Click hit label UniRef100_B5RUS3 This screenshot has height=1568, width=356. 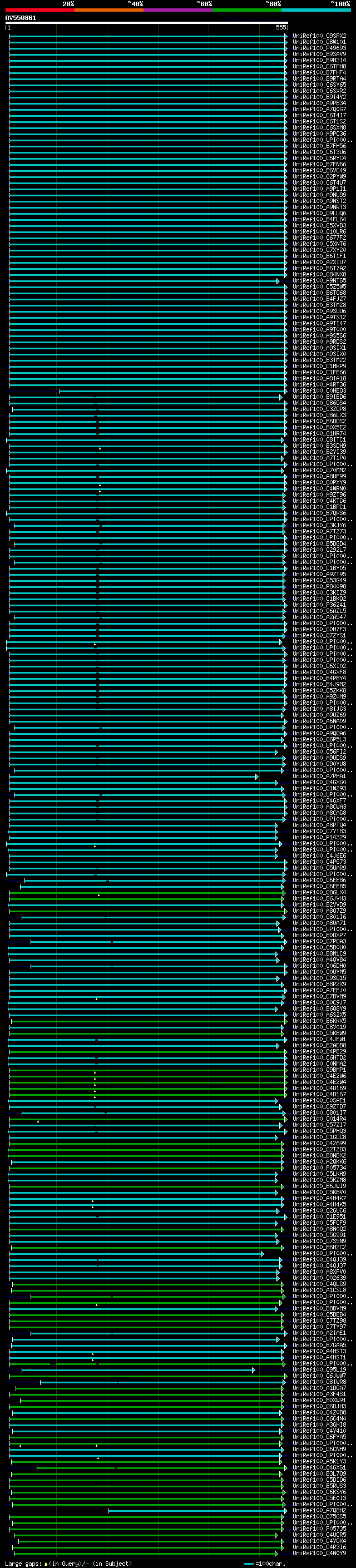319,1486
